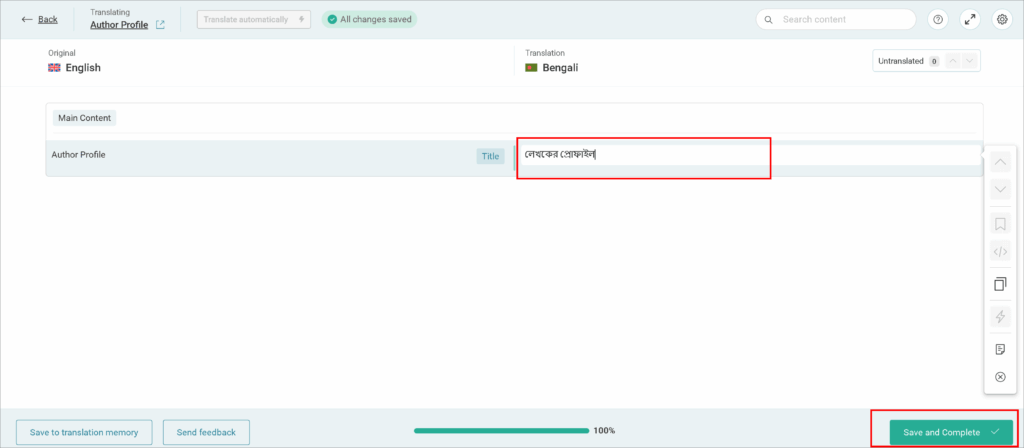Screen dimensions: 1024x448
Task: Open the settings gear icon
Action: click(1001, 19)
